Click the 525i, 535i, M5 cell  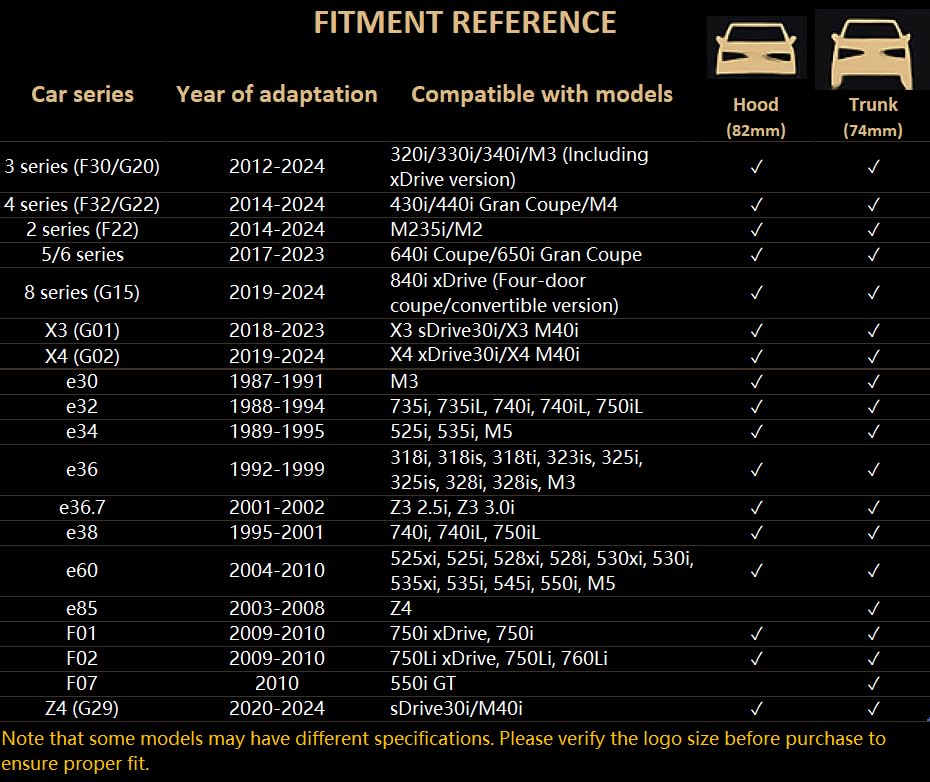(x=451, y=431)
